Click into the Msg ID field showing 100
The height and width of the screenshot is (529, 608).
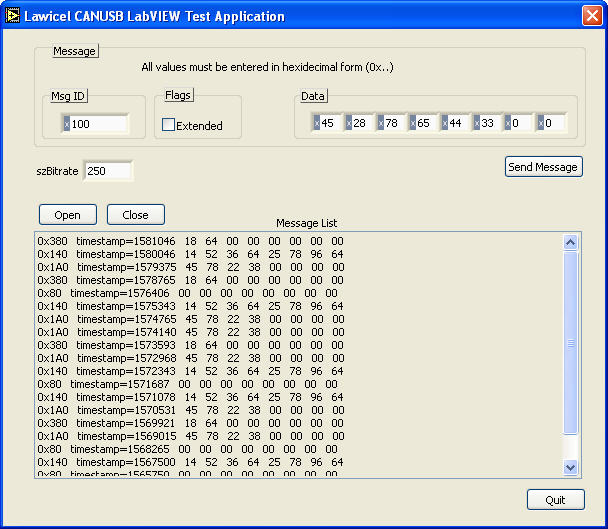click(99, 124)
